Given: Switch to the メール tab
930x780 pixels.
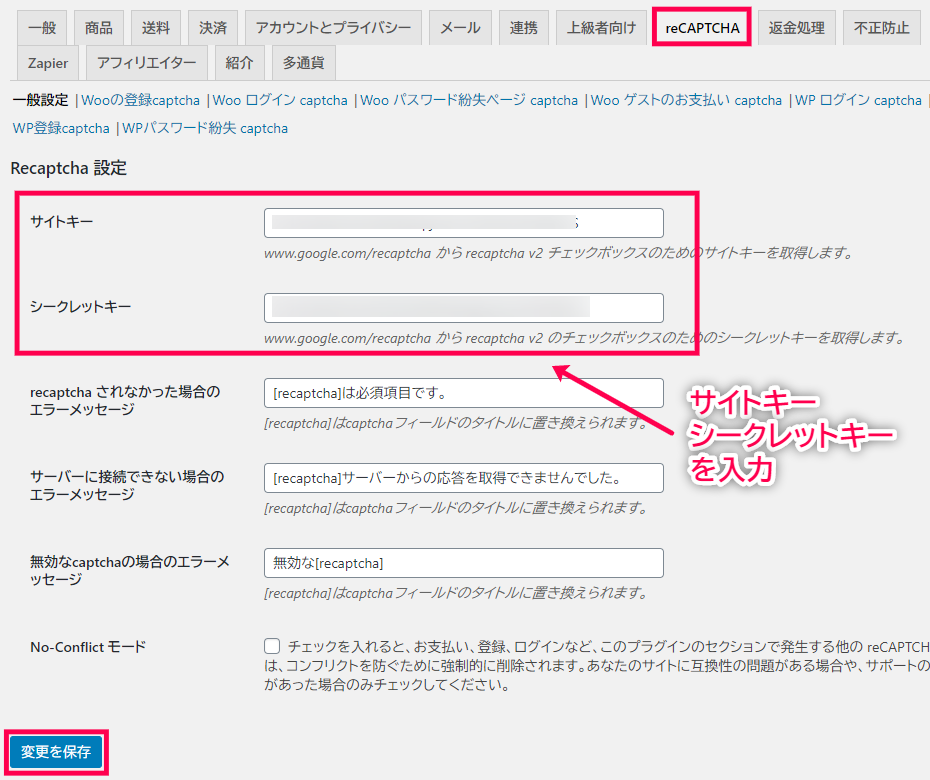Looking at the screenshot, I should pos(460,28).
